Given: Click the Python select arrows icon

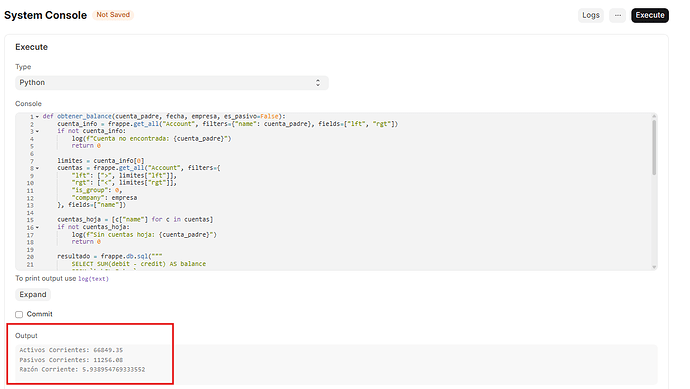Looking at the screenshot, I should [318, 83].
